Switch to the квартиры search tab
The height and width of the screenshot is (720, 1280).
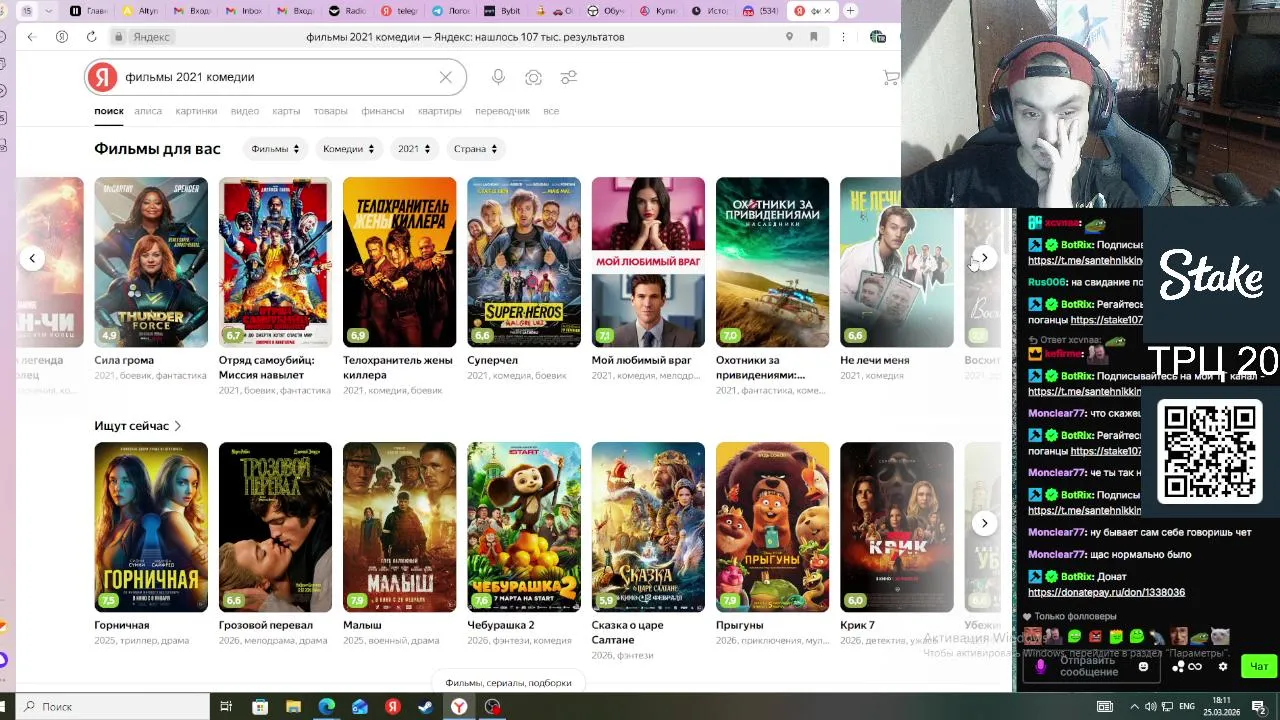[439, 111]
